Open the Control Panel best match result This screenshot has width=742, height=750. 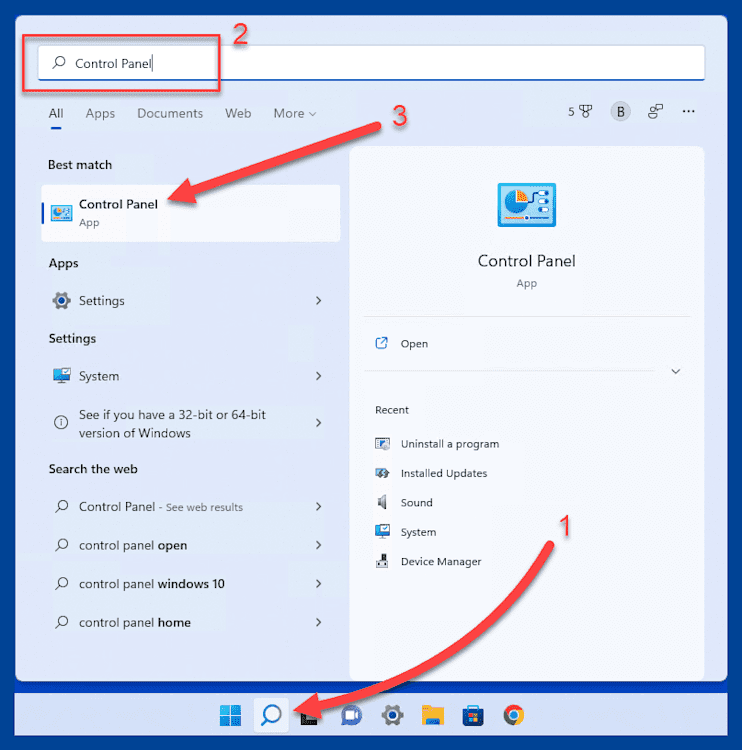[191, 213]
